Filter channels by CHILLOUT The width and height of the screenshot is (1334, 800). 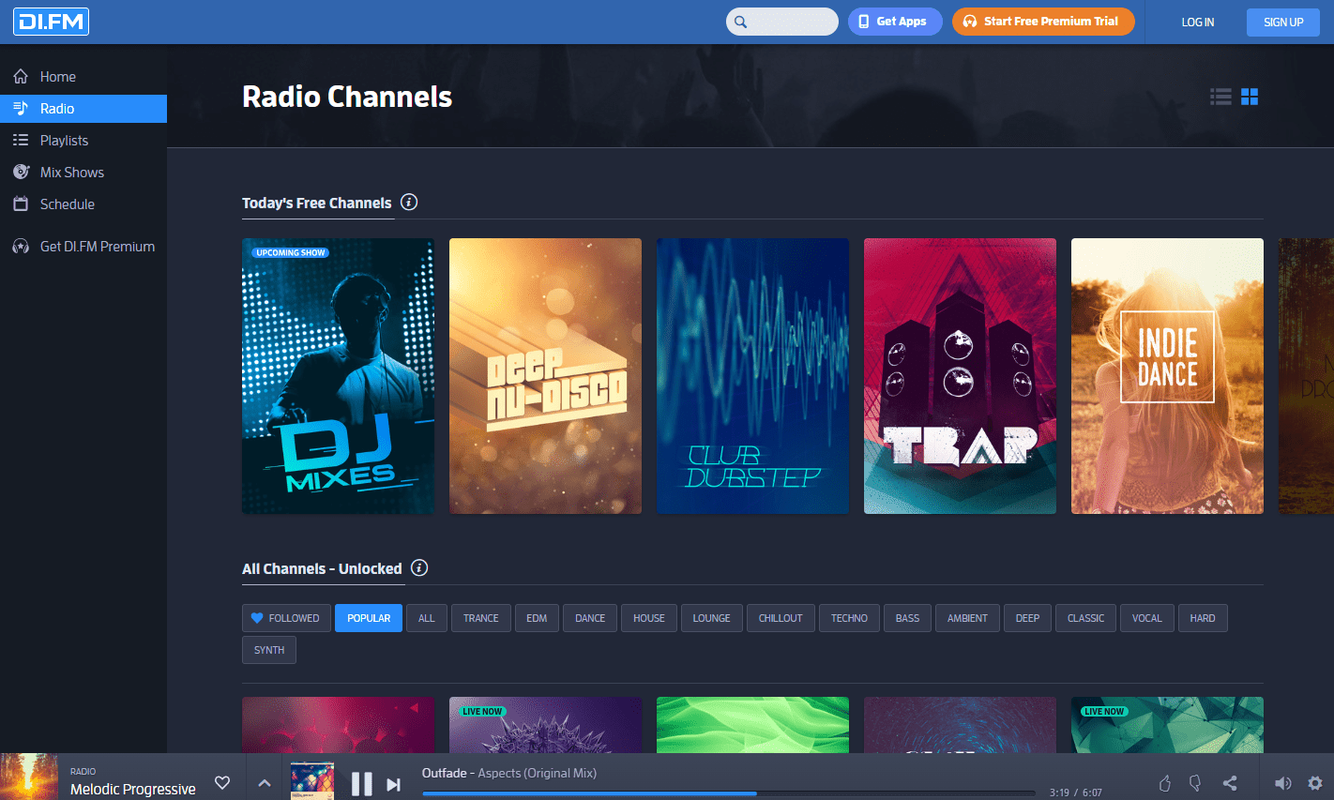point(781,618)
